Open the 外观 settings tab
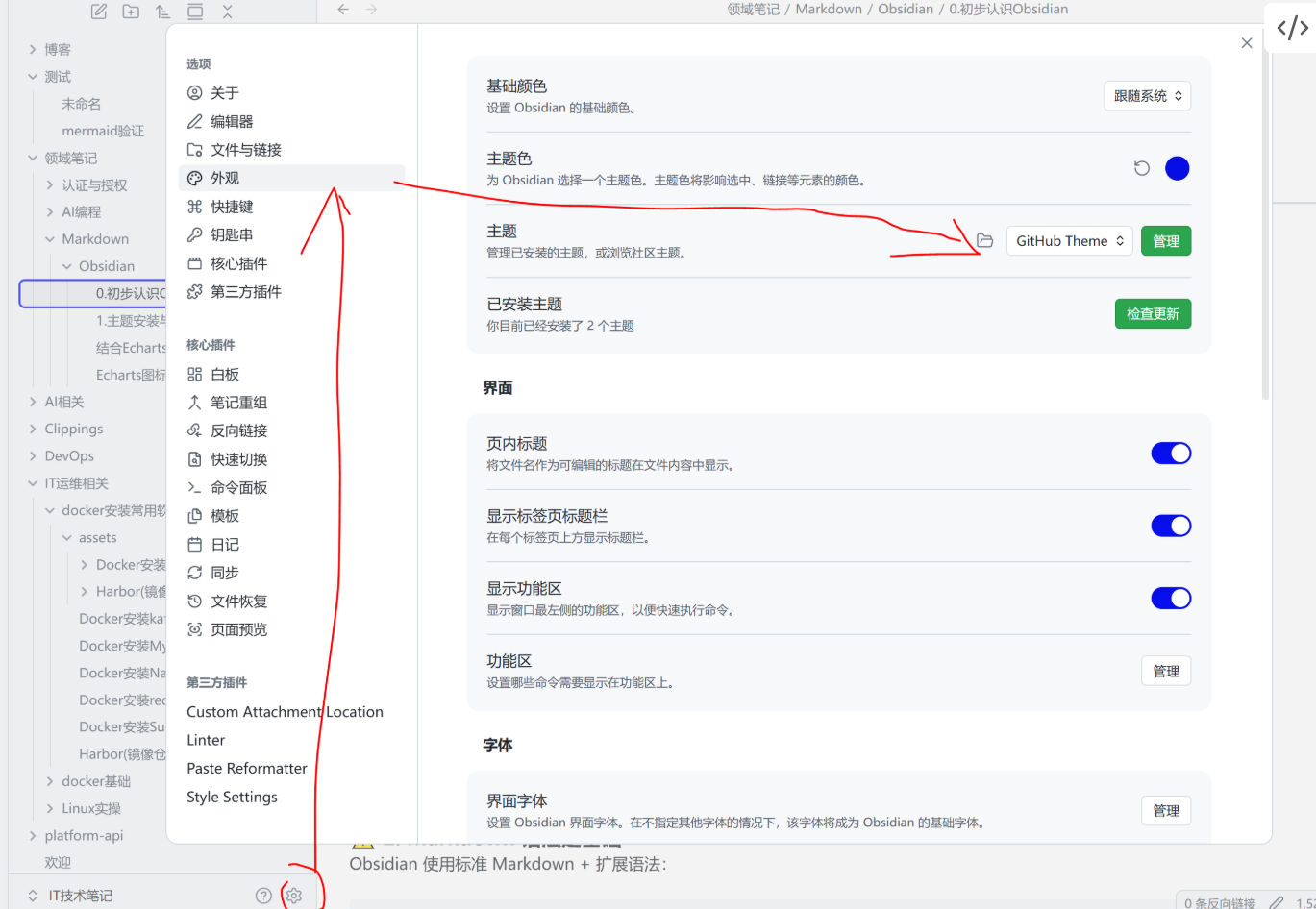The height and width of the screenshot is (909, 1316). coord(291,178)
